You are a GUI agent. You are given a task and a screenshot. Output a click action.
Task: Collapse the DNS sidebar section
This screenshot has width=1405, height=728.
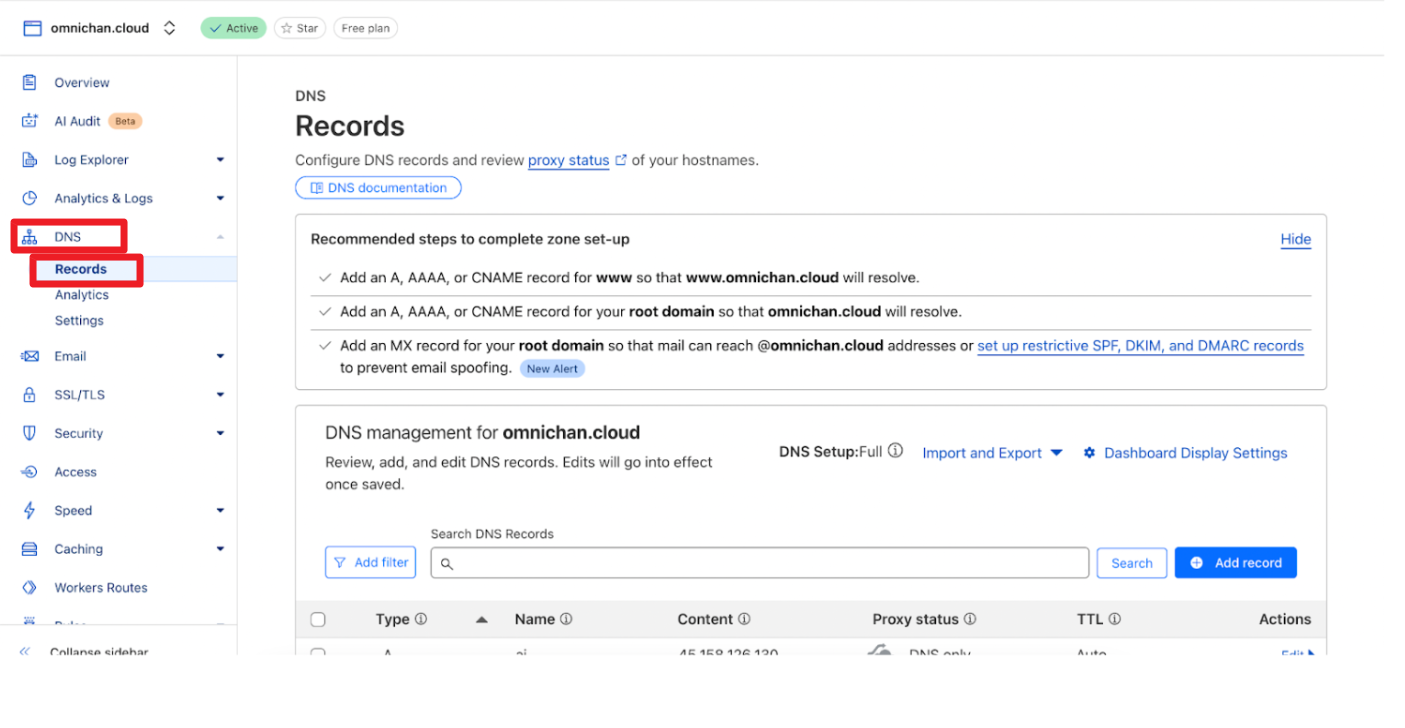220,237
